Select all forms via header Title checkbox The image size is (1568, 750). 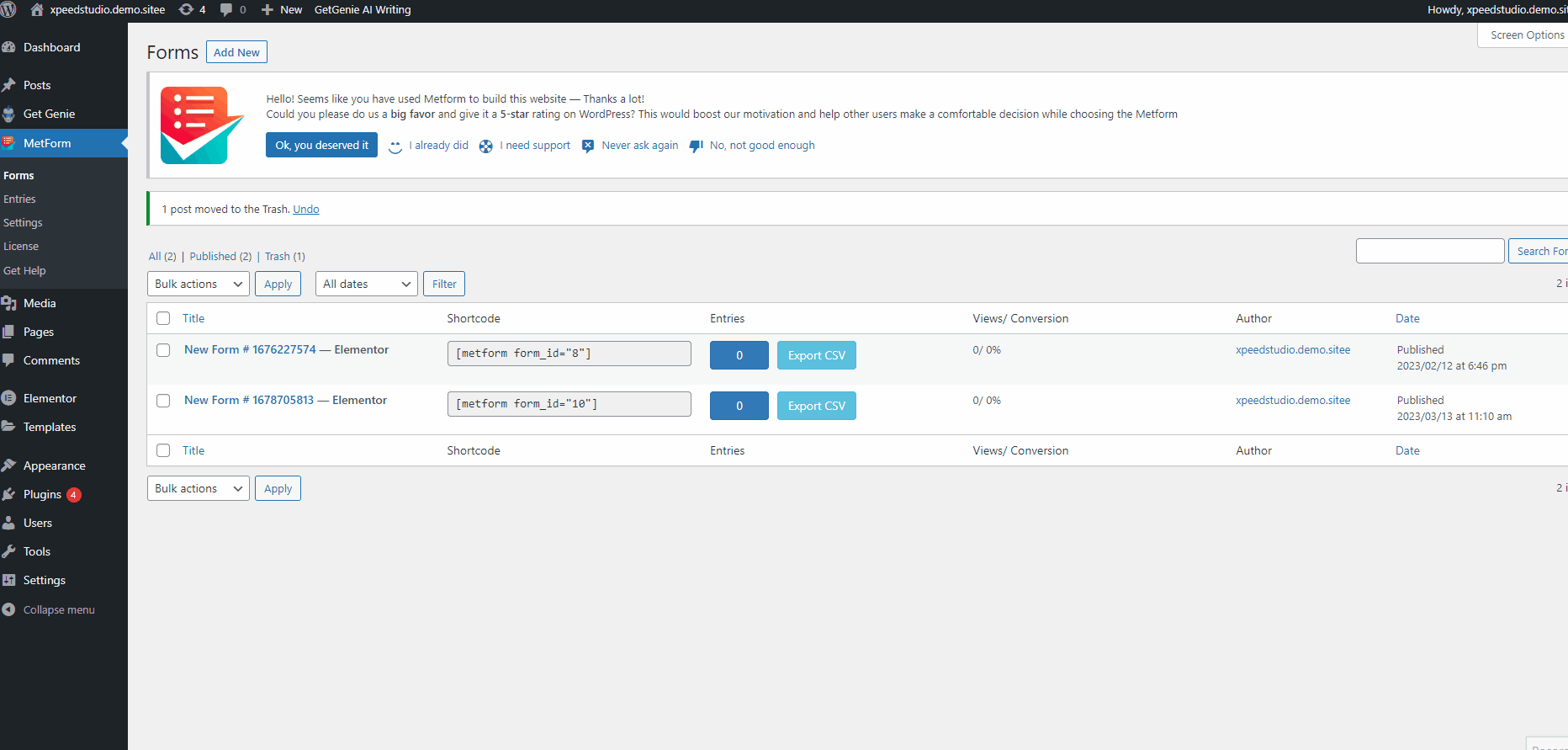point(163,318)
